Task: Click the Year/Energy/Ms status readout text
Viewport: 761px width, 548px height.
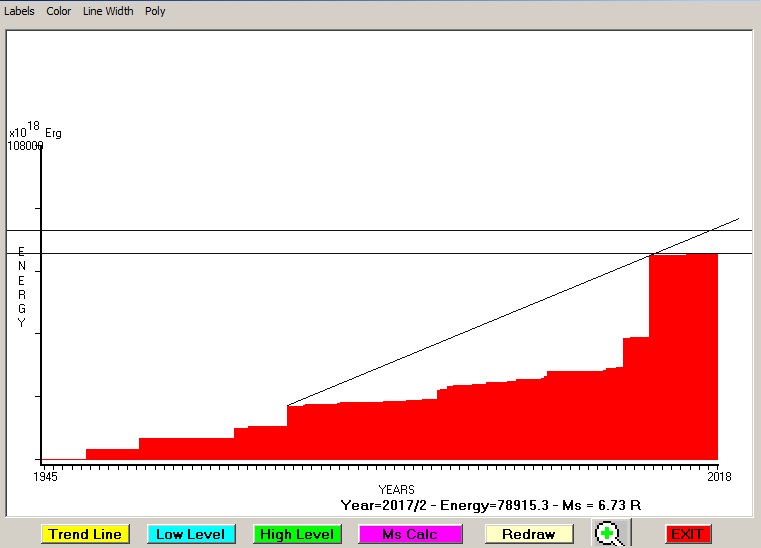Action: click(490, 505)
